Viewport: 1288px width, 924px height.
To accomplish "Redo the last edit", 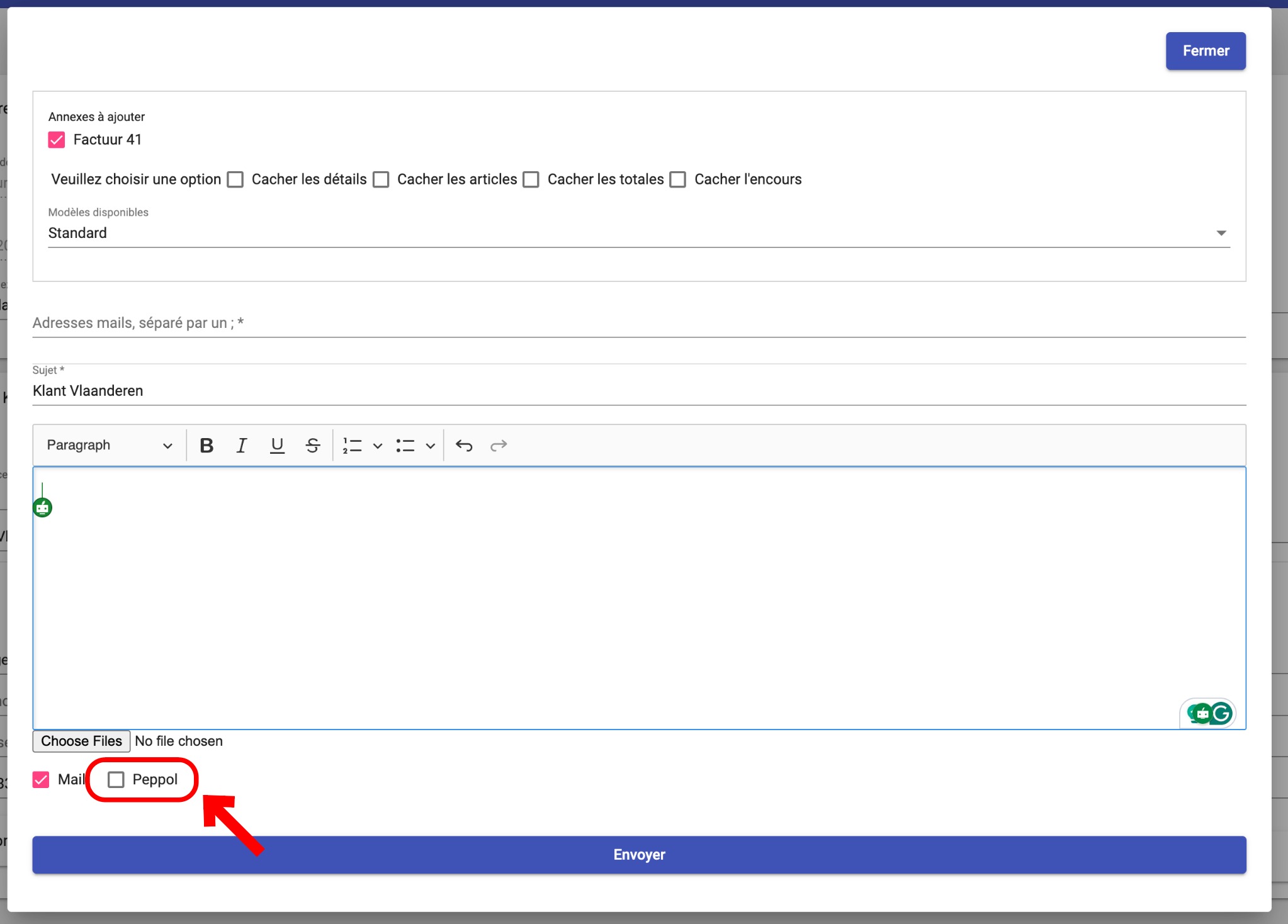I will (x=499, y=446).
